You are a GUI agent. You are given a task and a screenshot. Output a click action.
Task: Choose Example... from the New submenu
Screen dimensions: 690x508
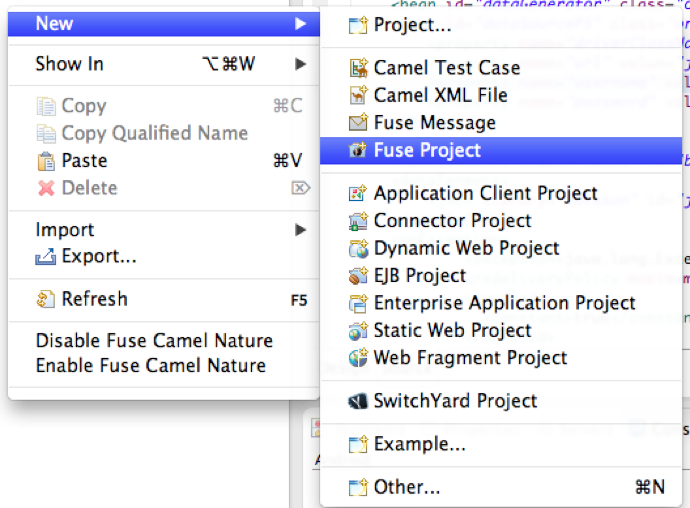click(501, 444)
